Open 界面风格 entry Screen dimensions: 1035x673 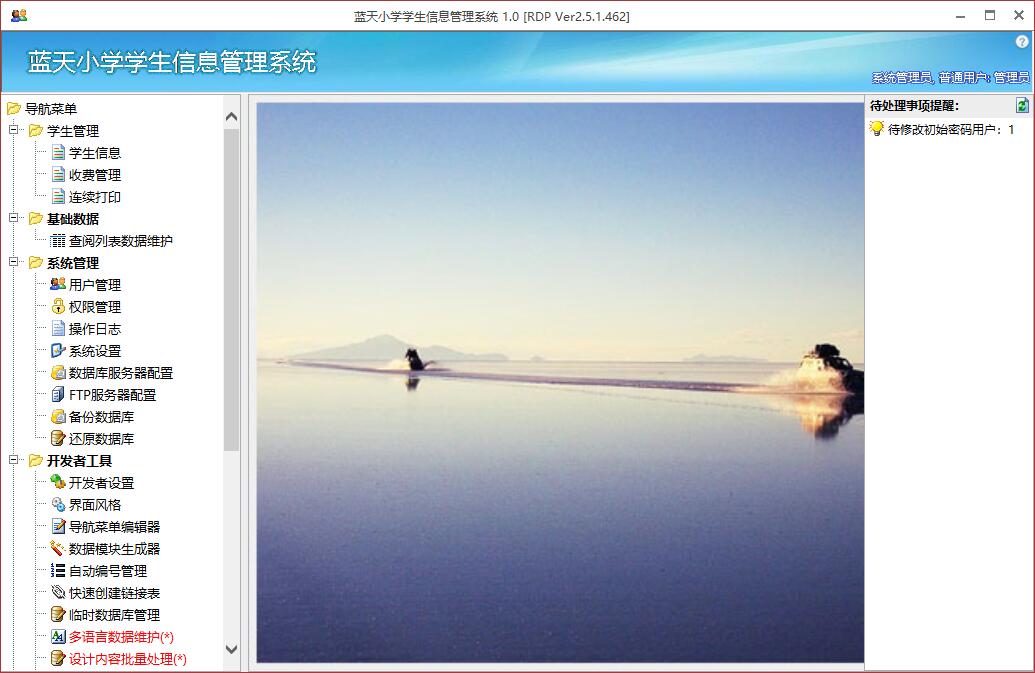click(95, 505)
